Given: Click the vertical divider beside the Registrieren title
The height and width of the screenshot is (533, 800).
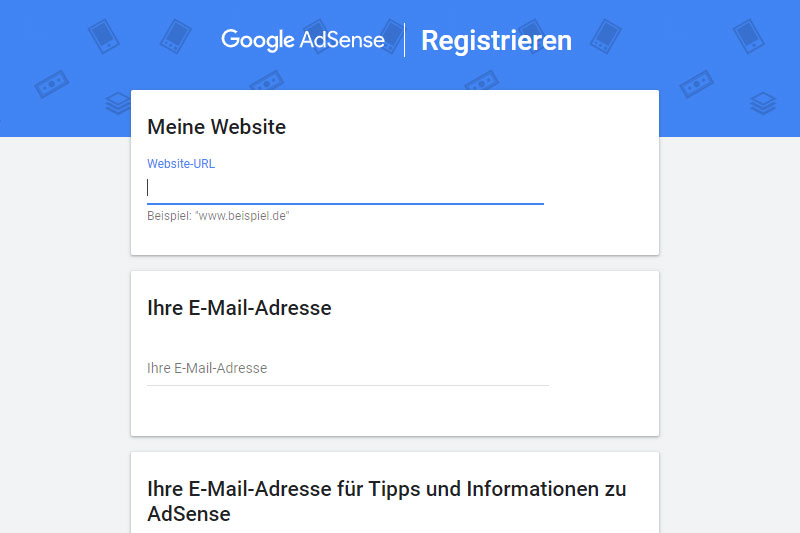Looking at the screenshot, I should [x=405, y=40].
